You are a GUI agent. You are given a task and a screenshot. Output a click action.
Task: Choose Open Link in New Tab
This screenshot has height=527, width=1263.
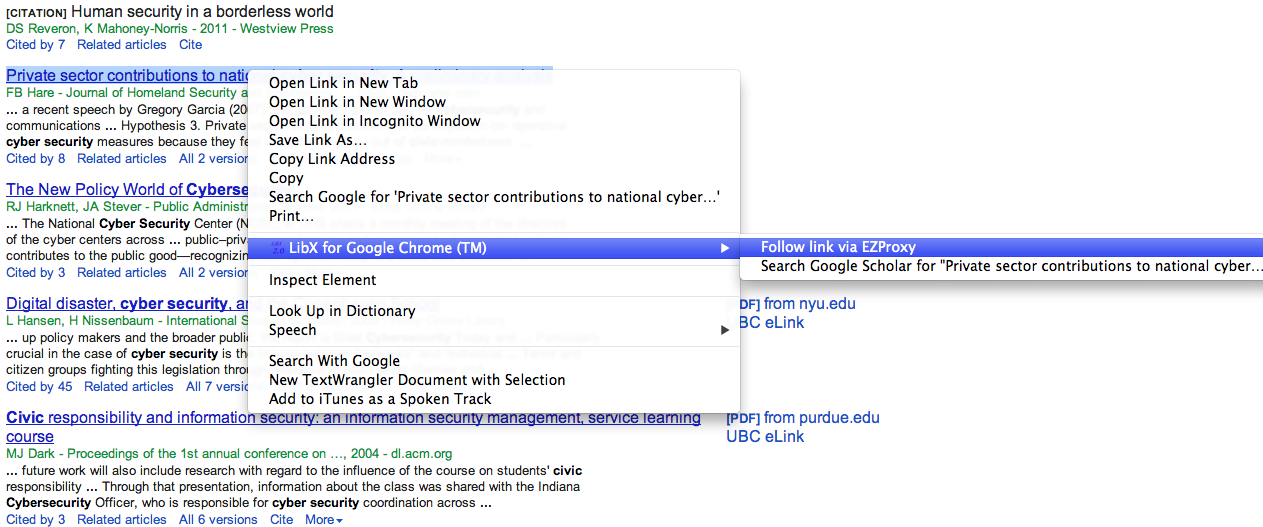[x=343, y=83]
